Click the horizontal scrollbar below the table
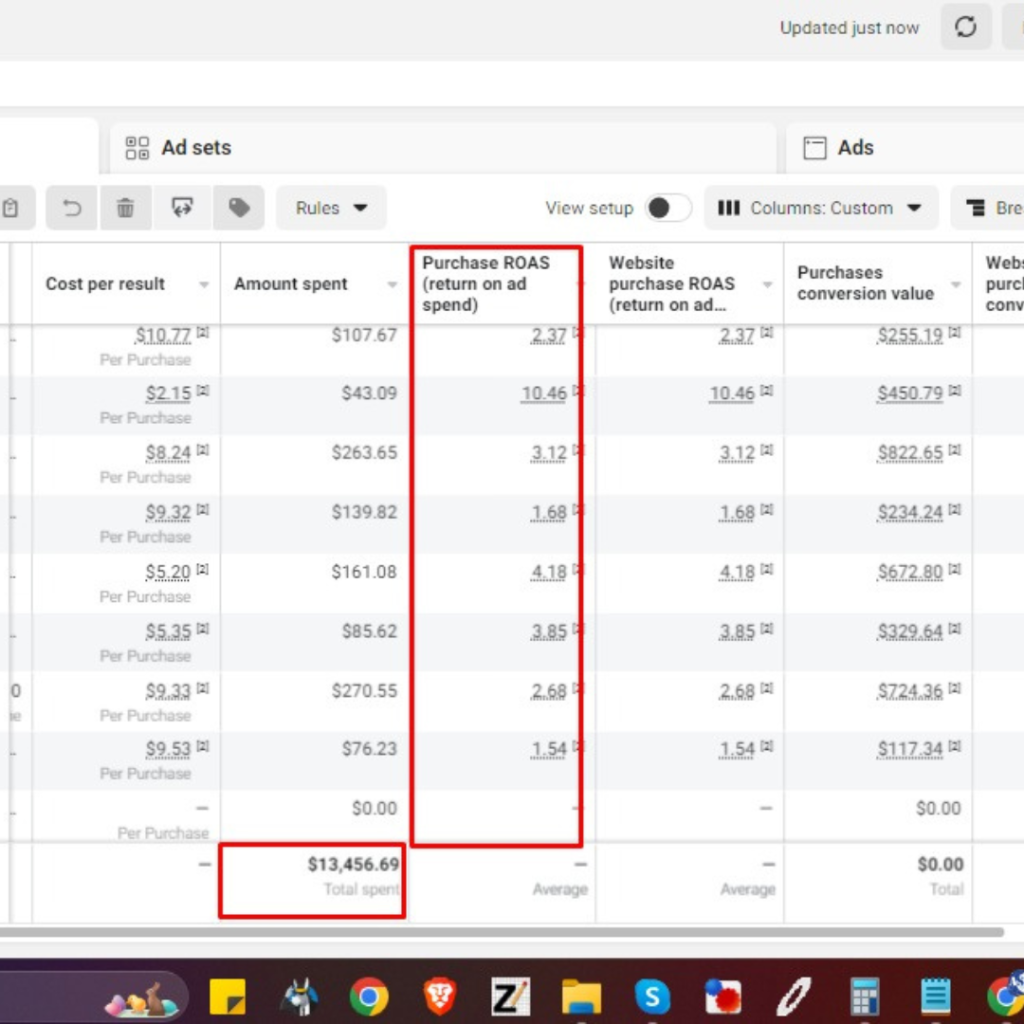 pos(500,932)
